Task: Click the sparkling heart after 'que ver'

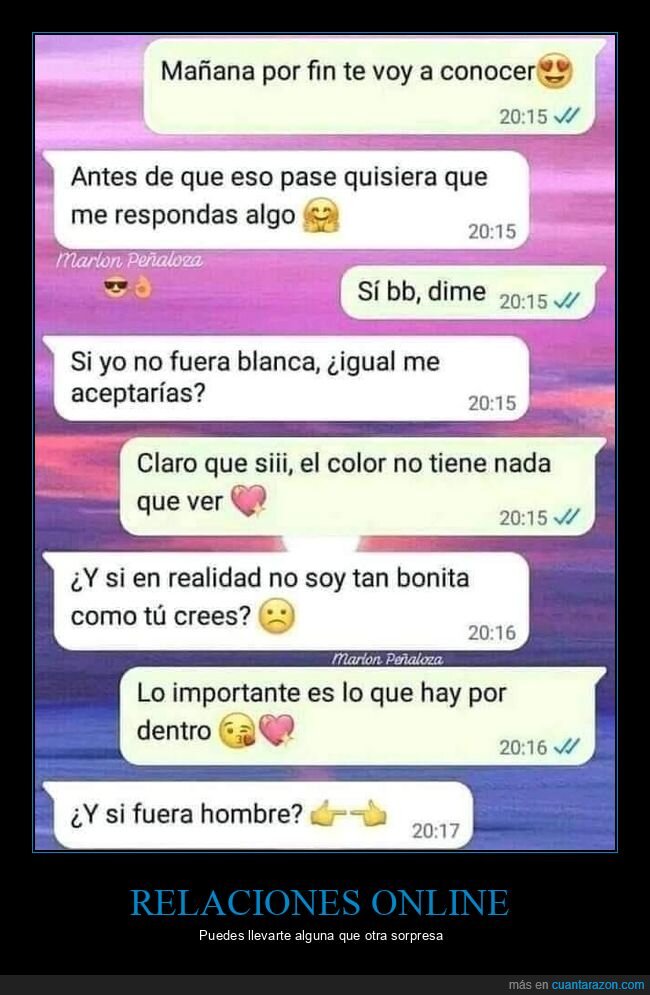Action: [248, 501]
